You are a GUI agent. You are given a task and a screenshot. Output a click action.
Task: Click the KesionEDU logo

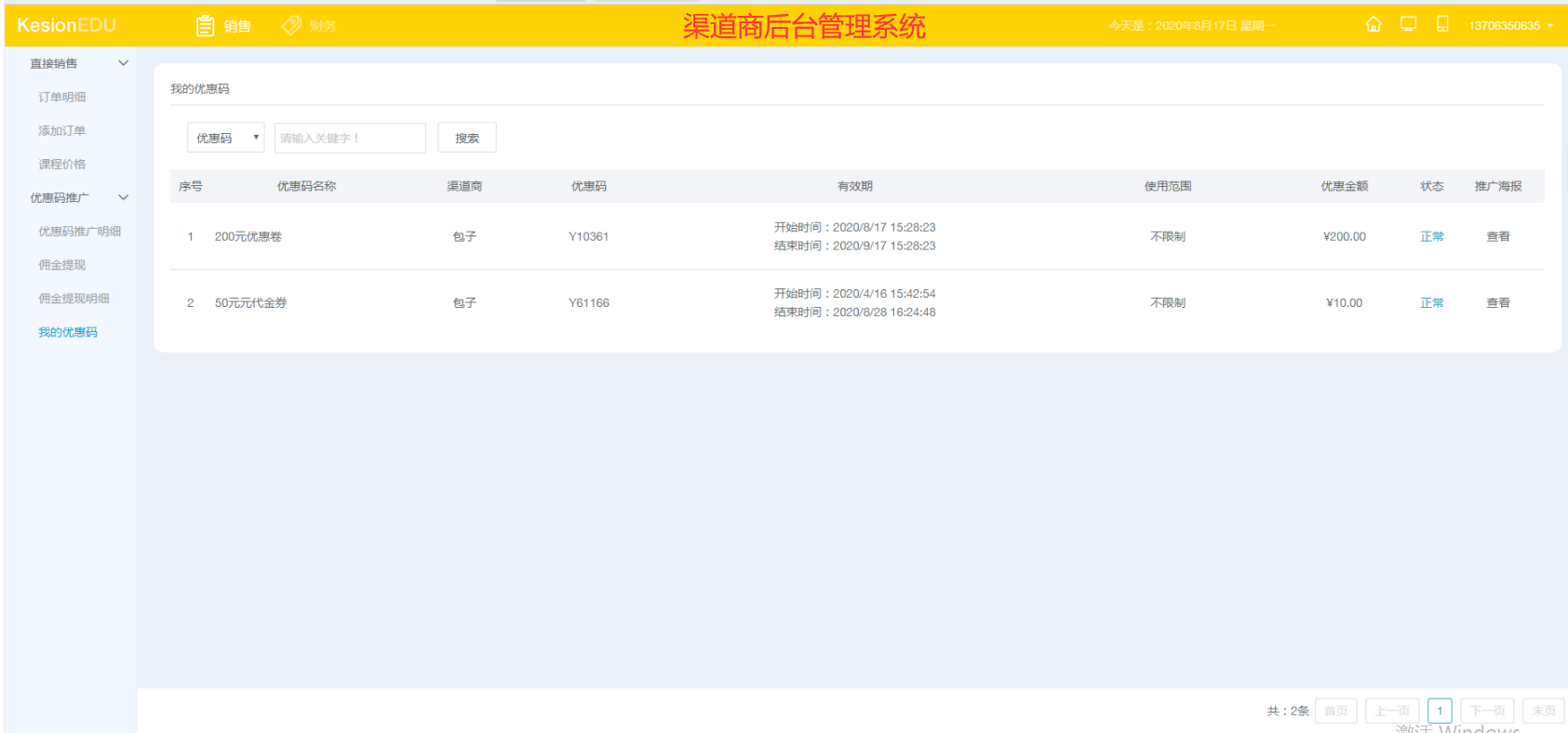(66, 25)
